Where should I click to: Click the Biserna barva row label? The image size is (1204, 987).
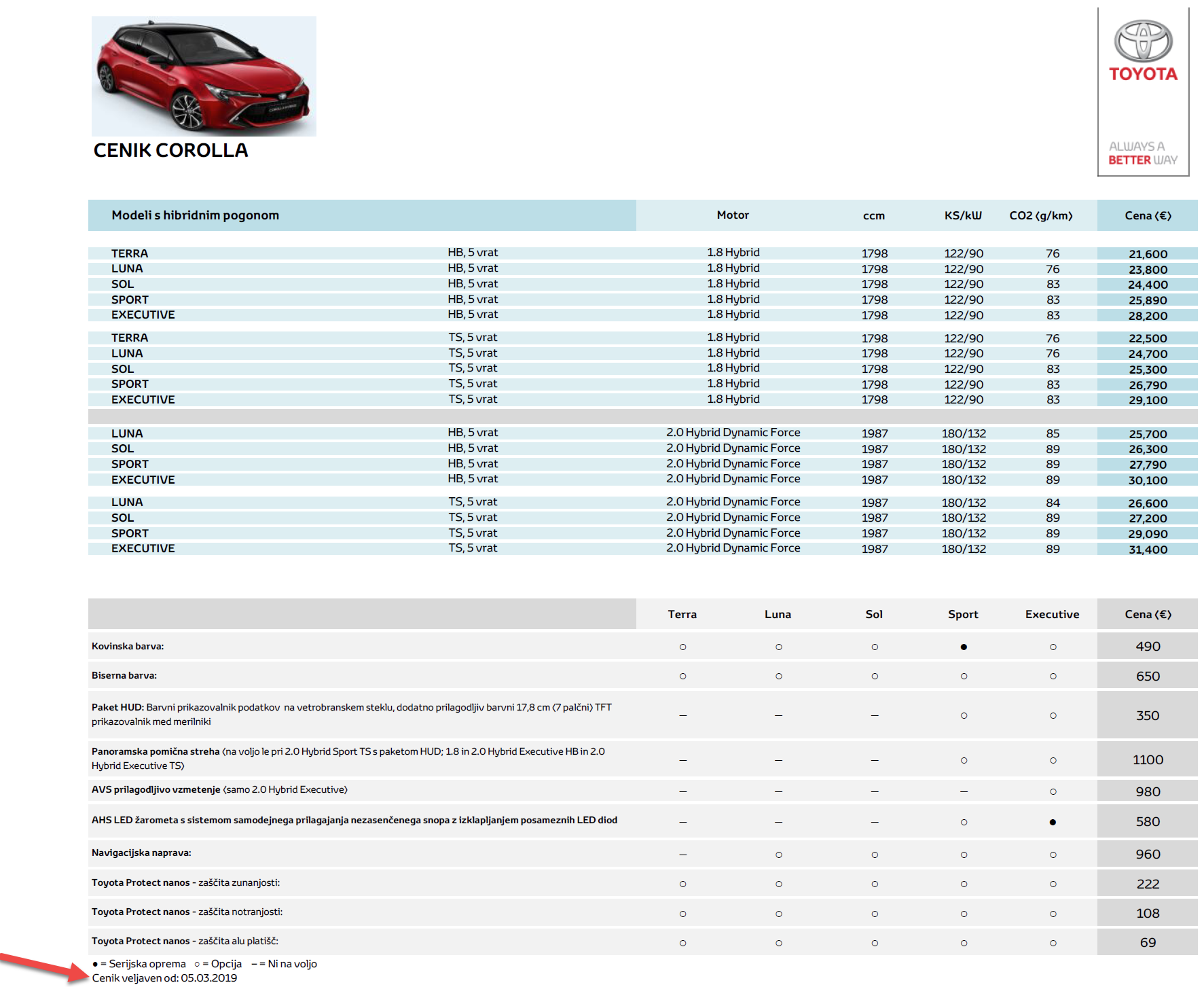(x=124, y=675)
